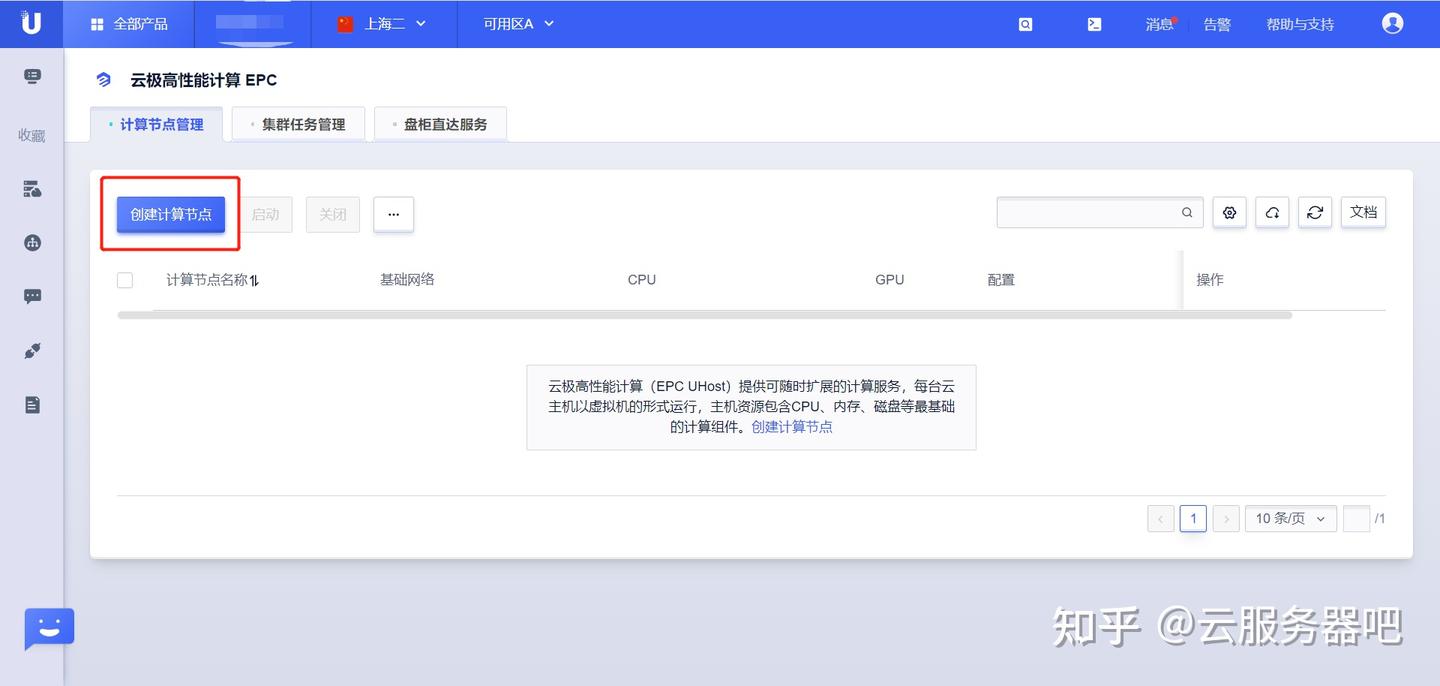
Task: Click the 创建计算节点 button
Action: point(170,213)
